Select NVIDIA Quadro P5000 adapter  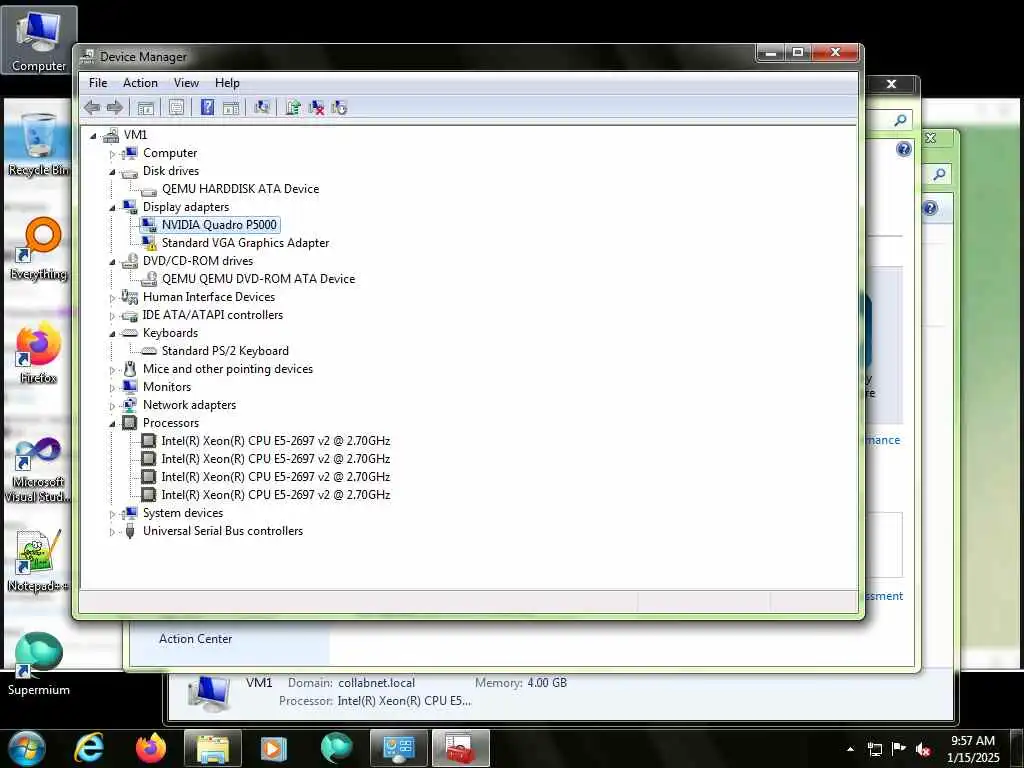pos(219,225)
